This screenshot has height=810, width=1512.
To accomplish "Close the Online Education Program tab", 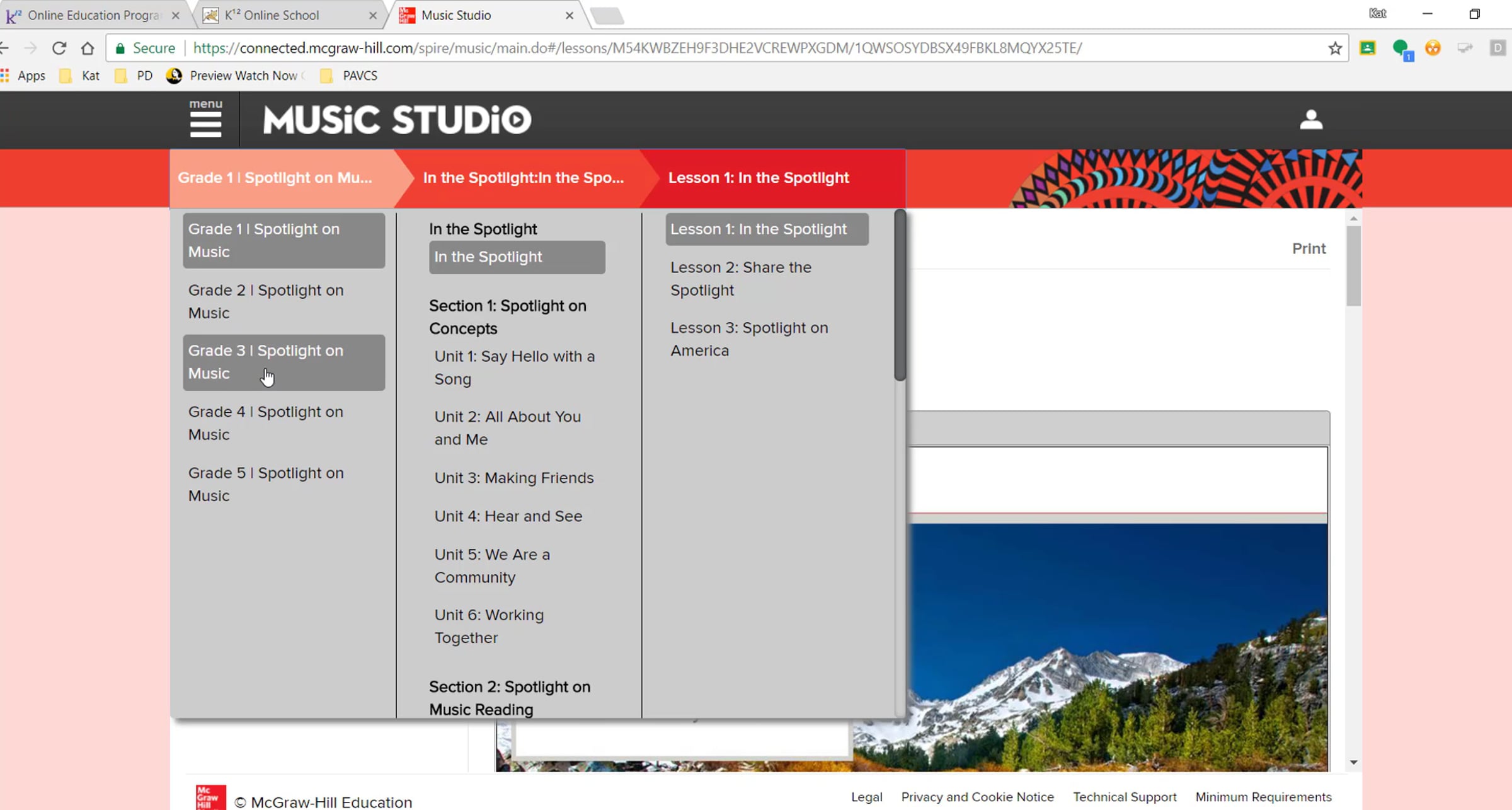I will 176,15.
